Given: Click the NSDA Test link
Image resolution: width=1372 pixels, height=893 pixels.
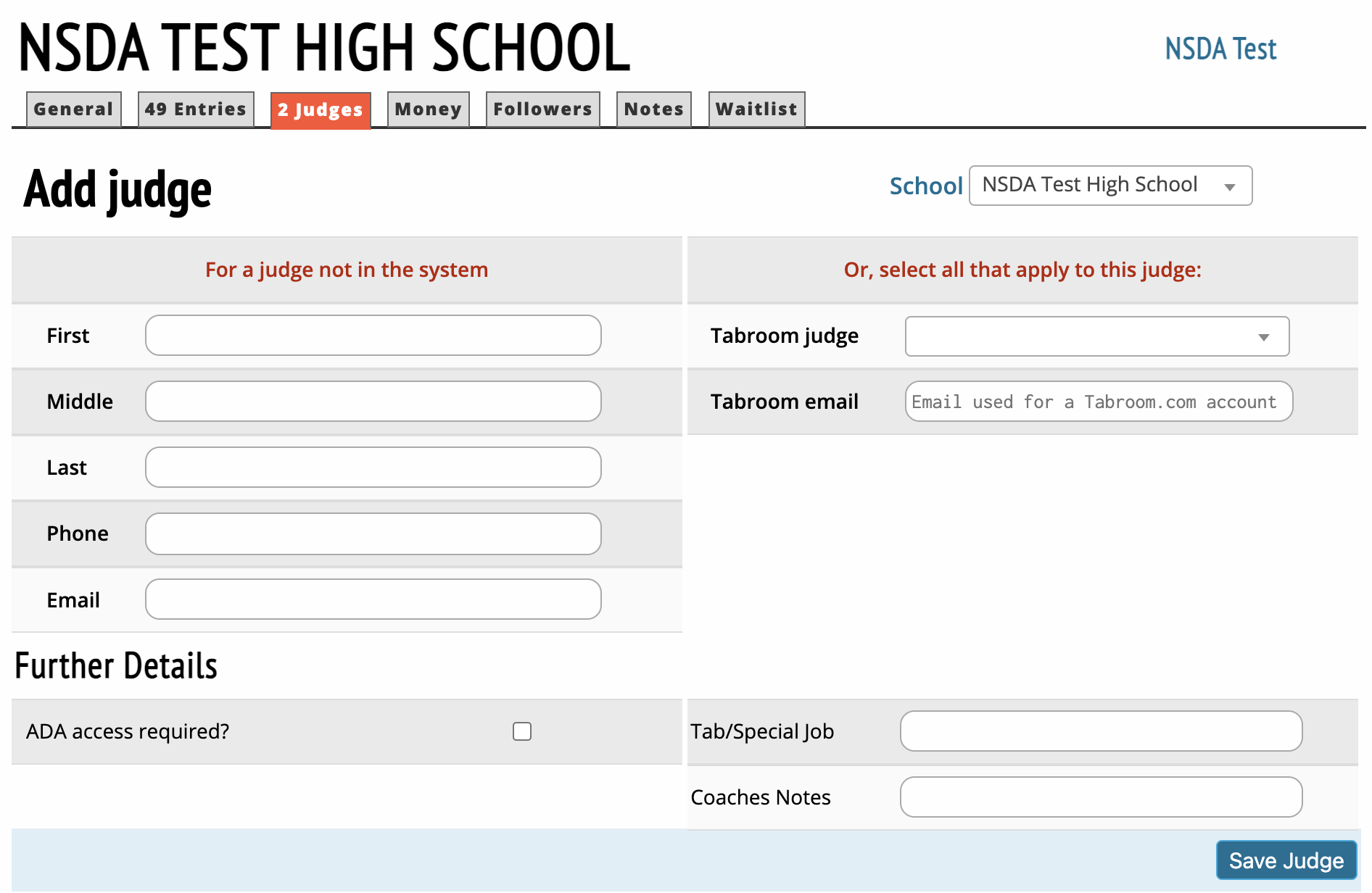Looking at the screenshot, I should point(1220,49).
